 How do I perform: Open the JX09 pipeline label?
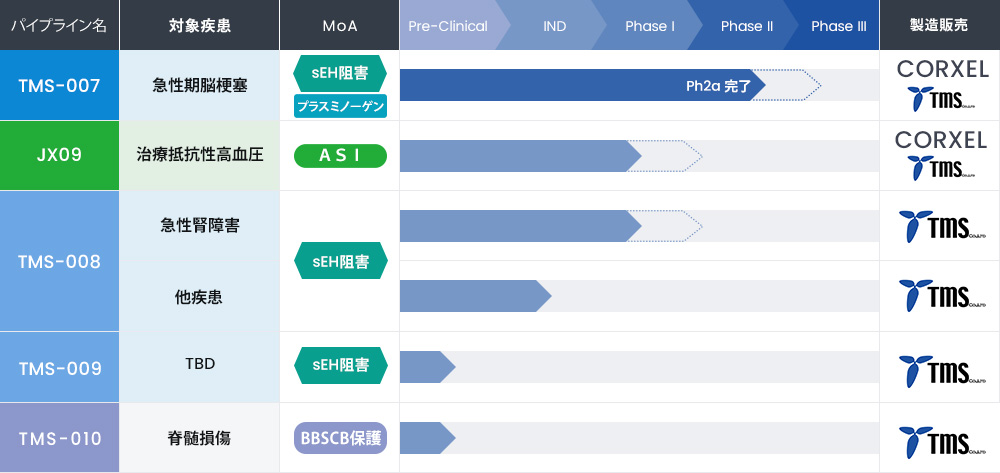point(59,155)
